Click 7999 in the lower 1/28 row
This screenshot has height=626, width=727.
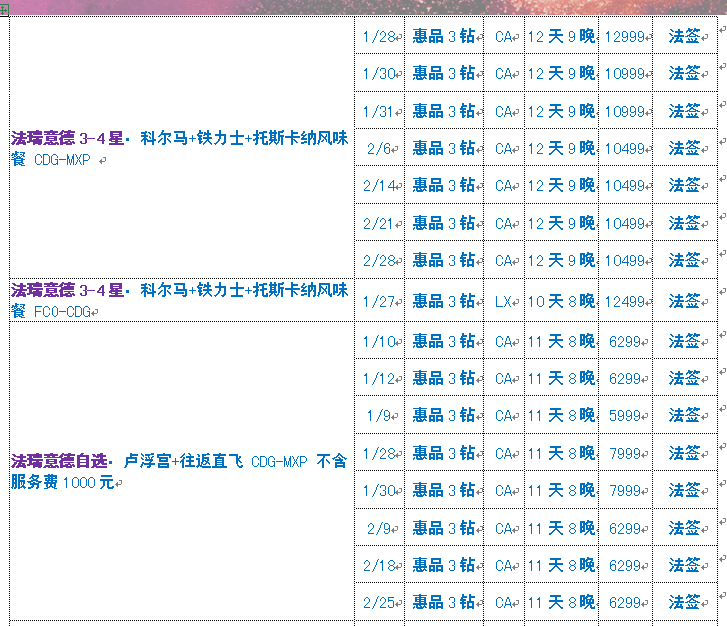(x=626, y=453)
